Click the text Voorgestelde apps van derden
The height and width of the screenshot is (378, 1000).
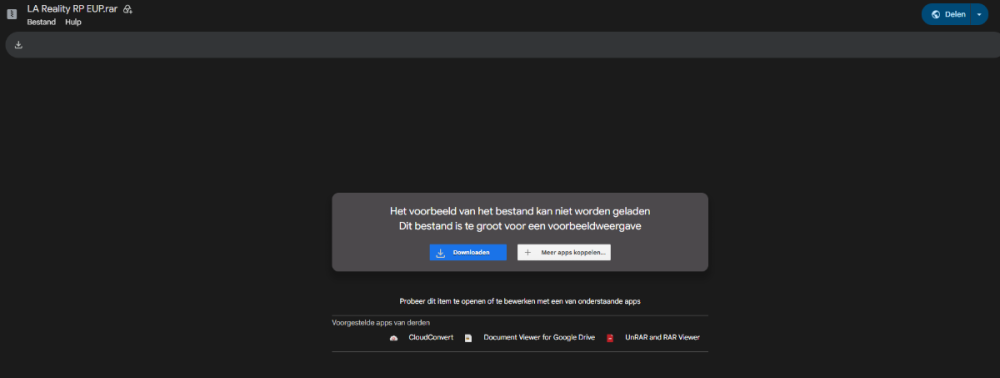[x=381, y=323]
